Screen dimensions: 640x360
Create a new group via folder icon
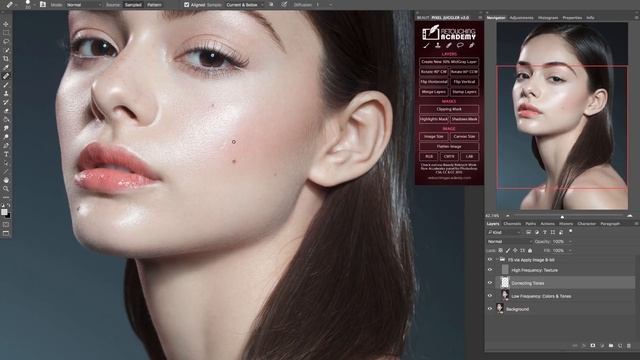coord(611,345)
